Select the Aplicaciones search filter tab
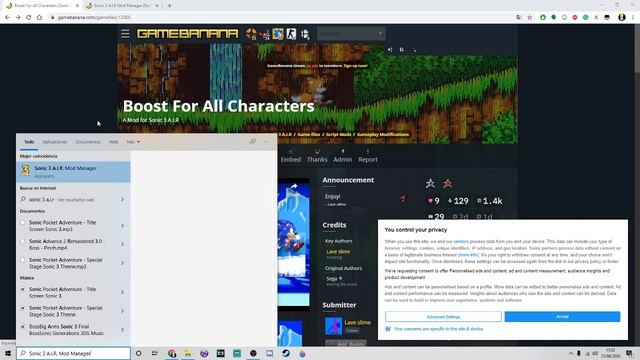This screenshot has height=360, width=640. pyautogui.click(x=55, y=142)
